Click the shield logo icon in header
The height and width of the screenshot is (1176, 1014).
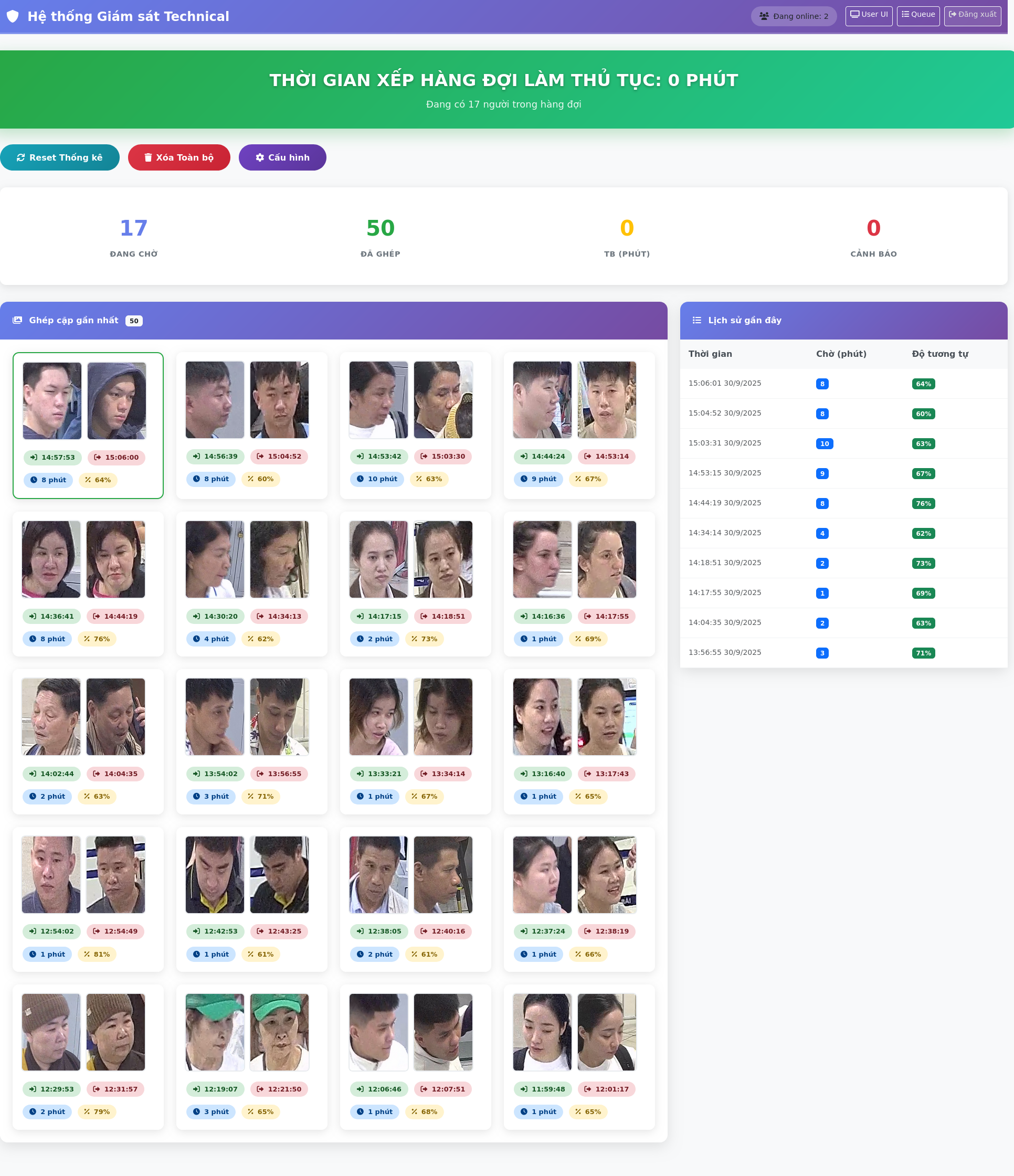point(13,16)
